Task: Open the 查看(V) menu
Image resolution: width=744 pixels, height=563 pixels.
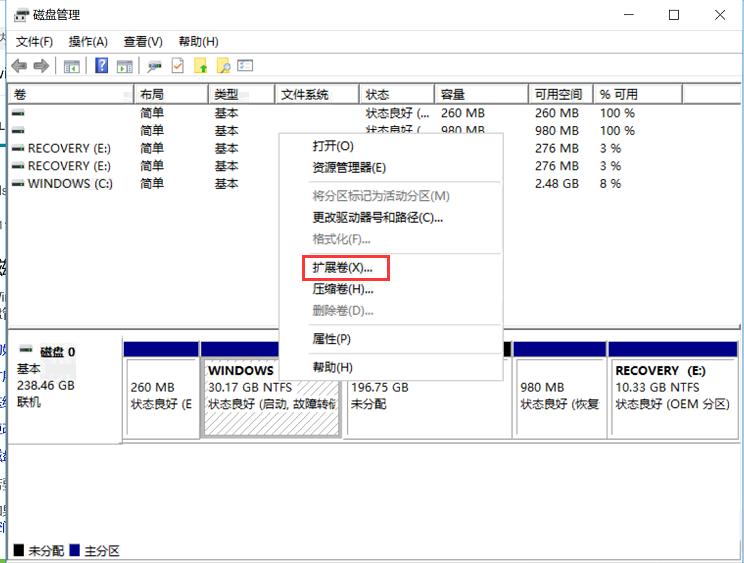Action: [143, 42]
